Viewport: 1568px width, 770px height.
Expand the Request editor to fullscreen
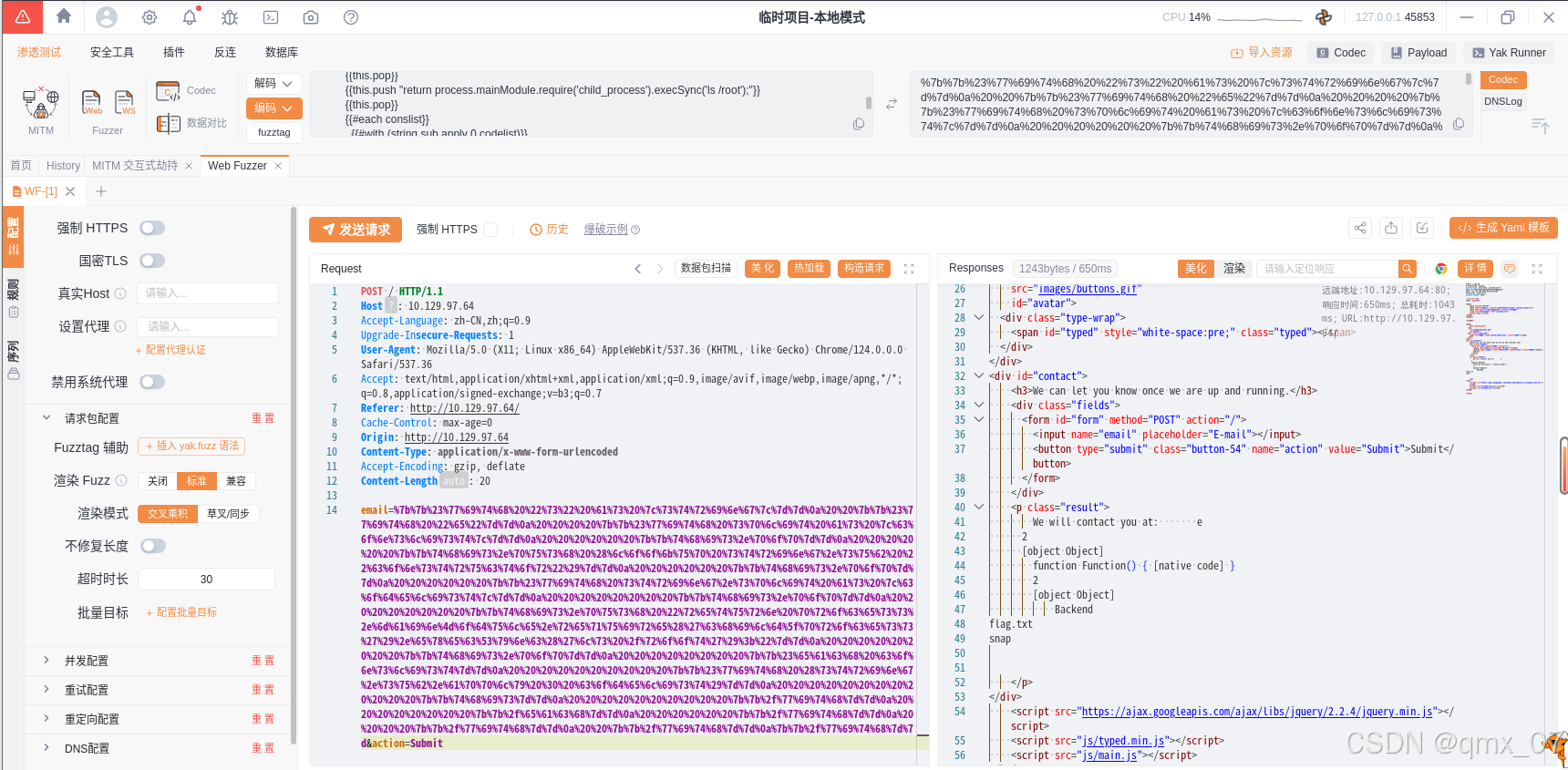coord(909,269)
